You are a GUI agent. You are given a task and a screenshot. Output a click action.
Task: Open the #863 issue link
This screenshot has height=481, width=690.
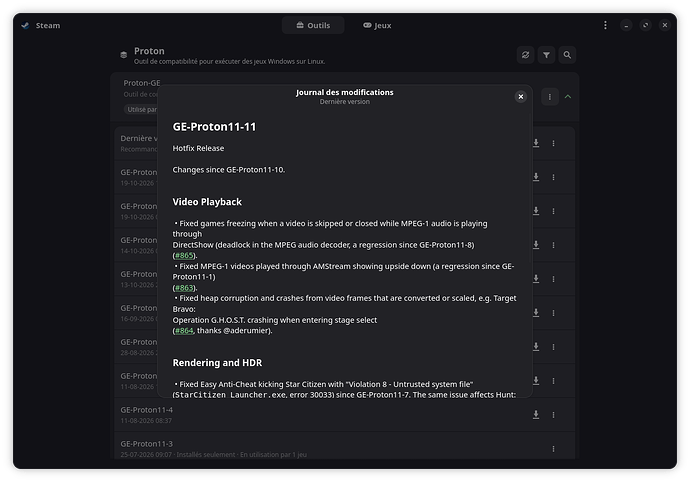(184, 287)
